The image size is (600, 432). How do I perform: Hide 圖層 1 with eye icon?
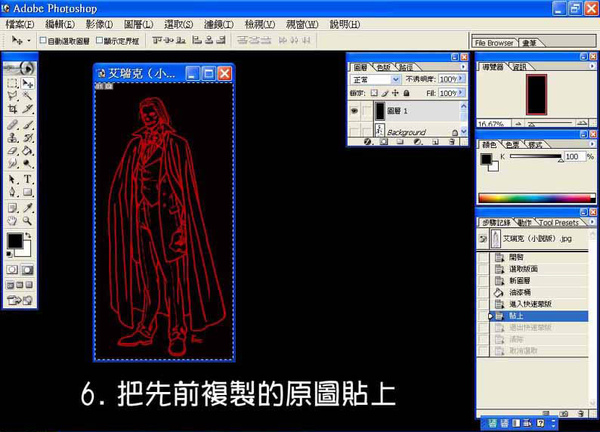[354, 111]
